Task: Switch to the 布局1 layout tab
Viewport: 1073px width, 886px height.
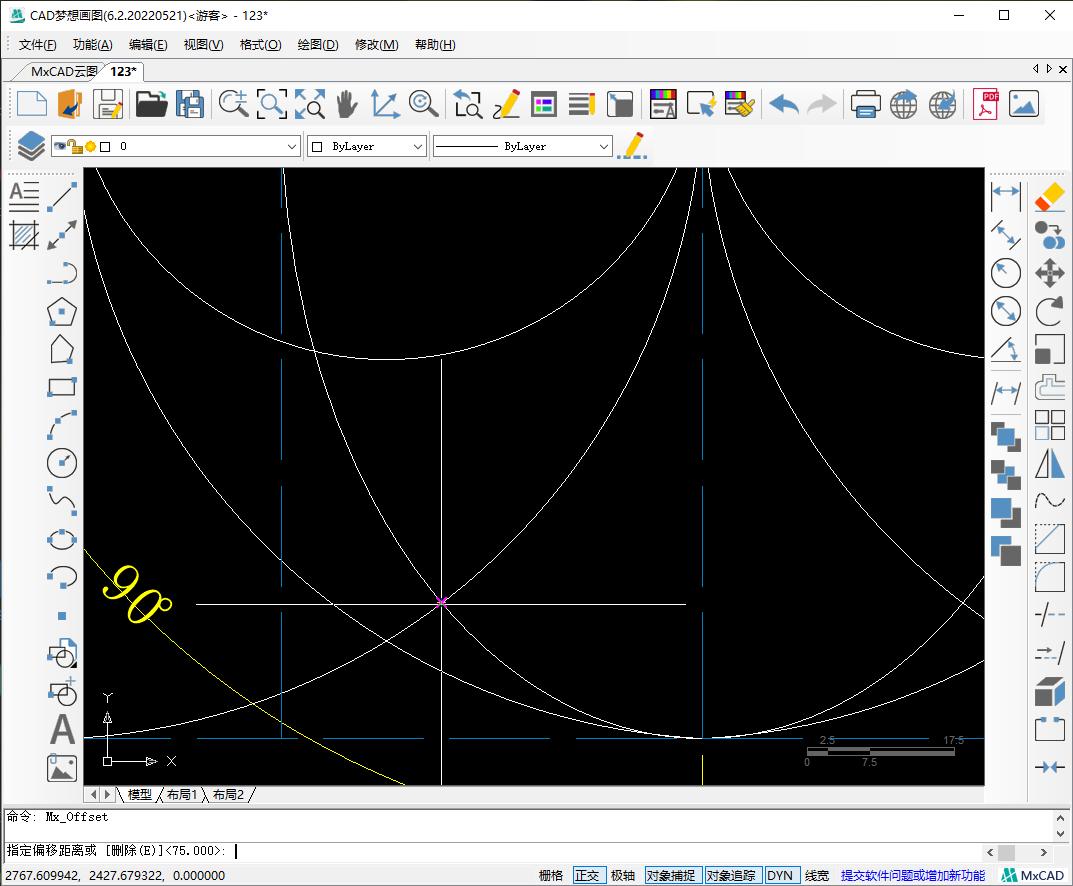Action: click(x=181, y=795)
